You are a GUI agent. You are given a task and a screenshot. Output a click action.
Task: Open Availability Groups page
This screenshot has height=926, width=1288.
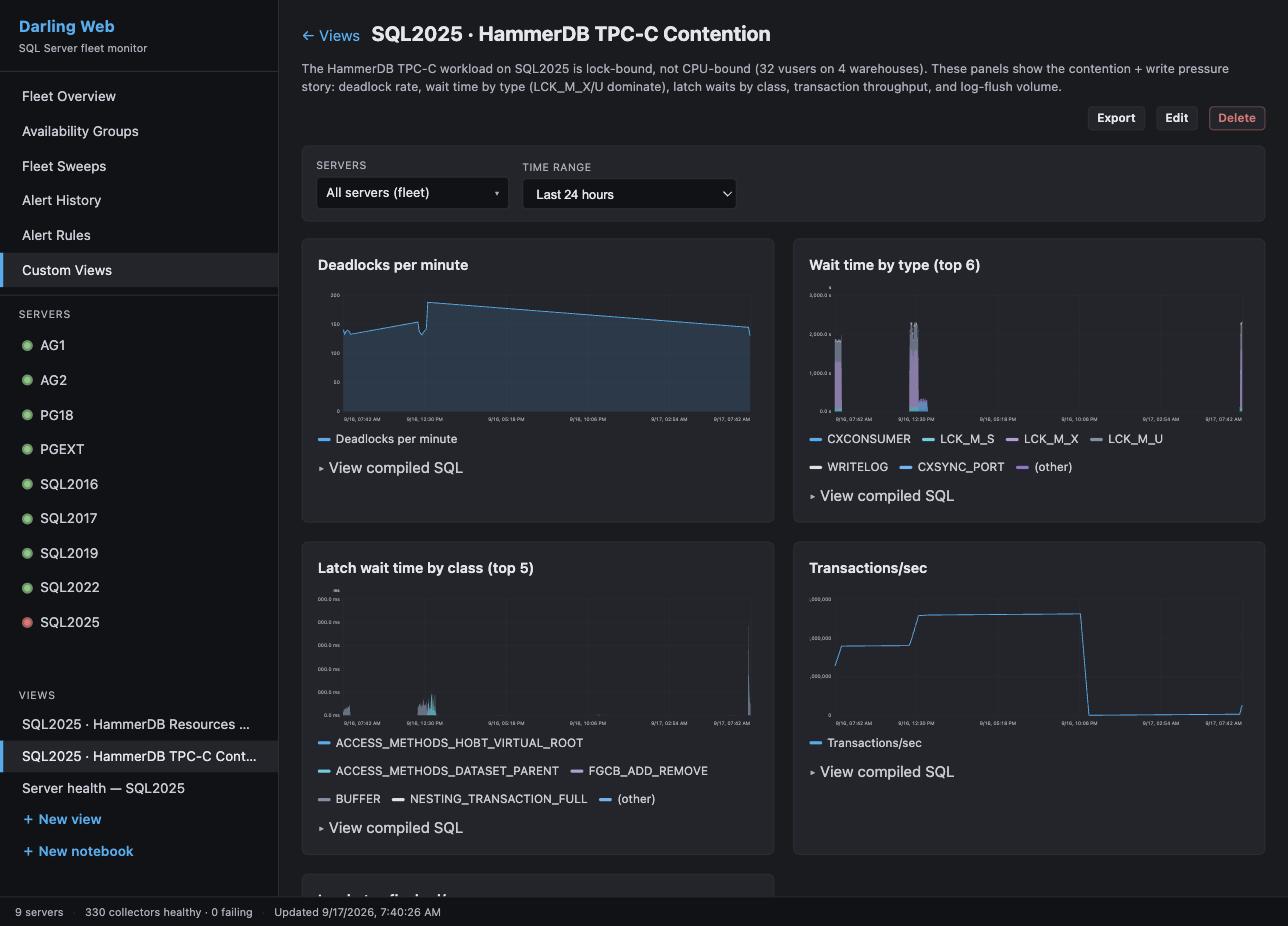pos(139,131)
